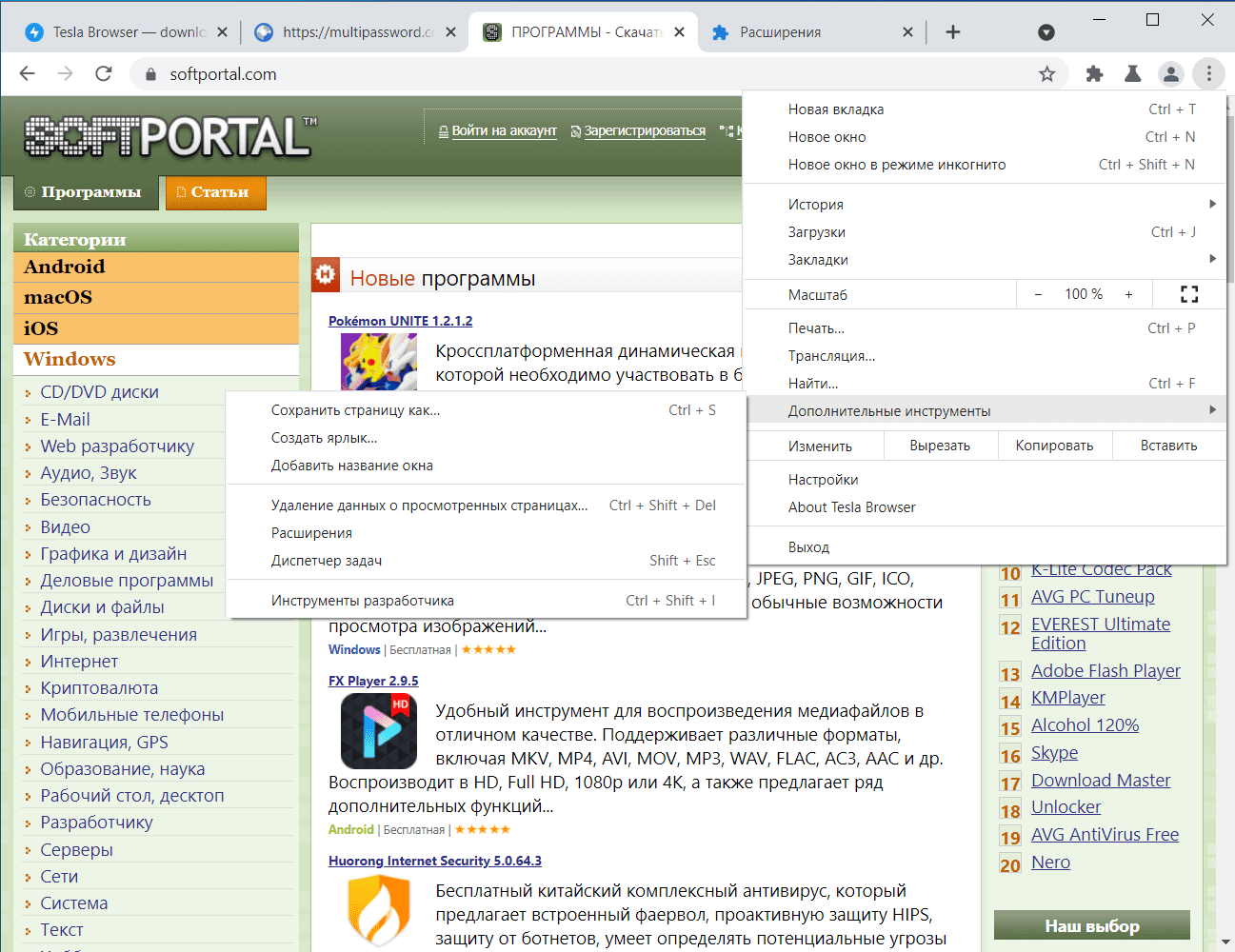This screenshot has width=1235, height=952.
Task: Close the Tesla Browser download tab
Action: [x=222, y=32]
